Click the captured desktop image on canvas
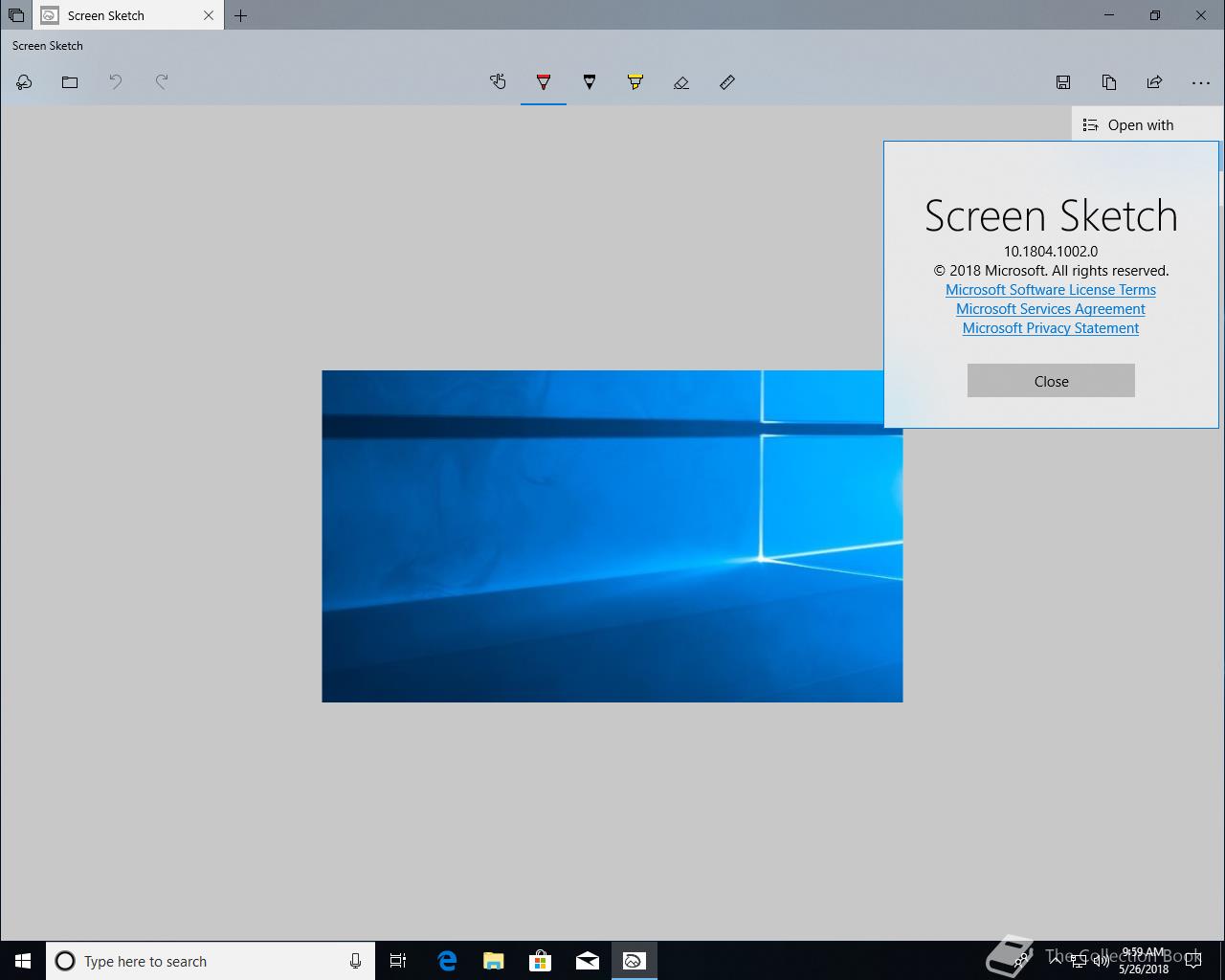The height and width of the screenshot is (980, 1225). [612, 536]
